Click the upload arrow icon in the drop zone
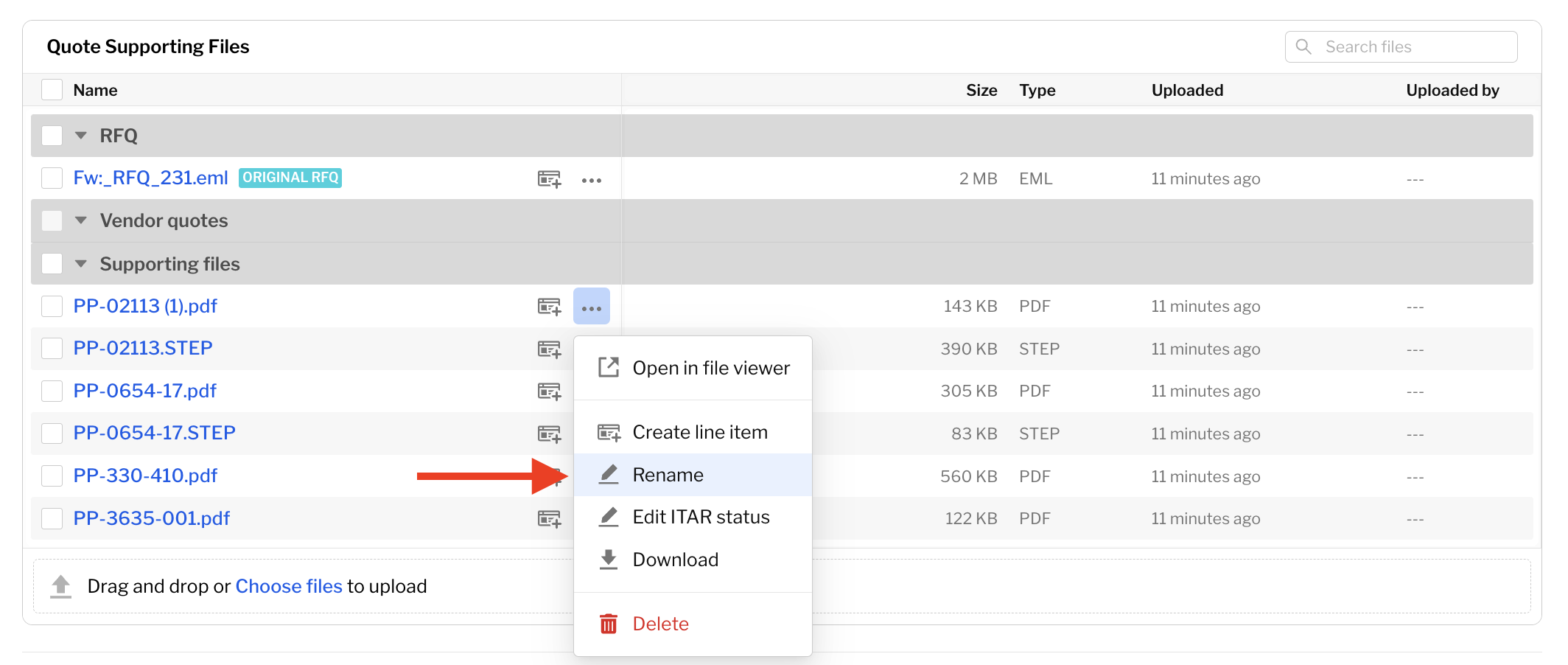The height and width of the screenshot is (665, 1568). [60, 585]
